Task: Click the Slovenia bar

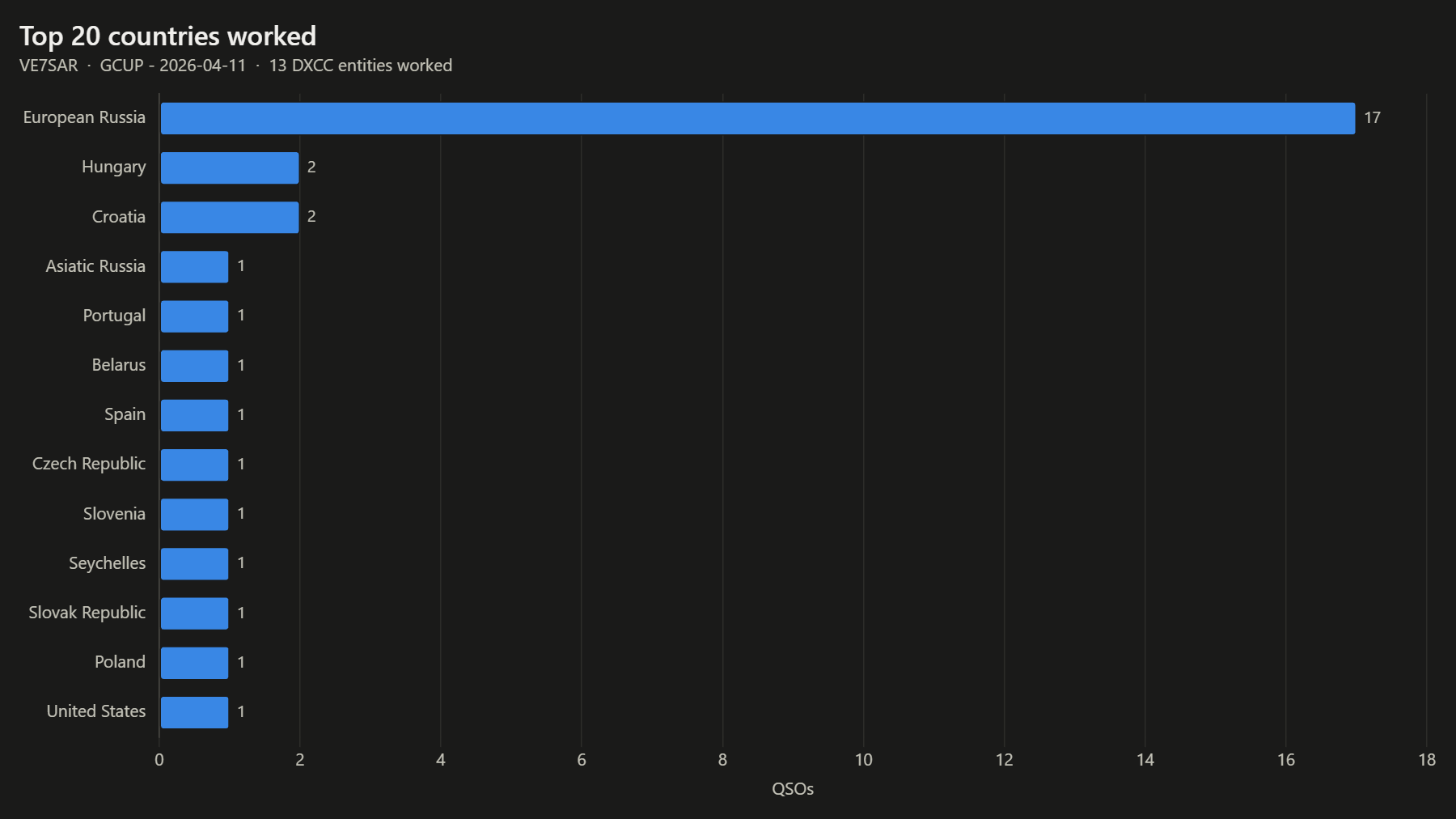Action: pyautogui.click(x=194, y=514)
